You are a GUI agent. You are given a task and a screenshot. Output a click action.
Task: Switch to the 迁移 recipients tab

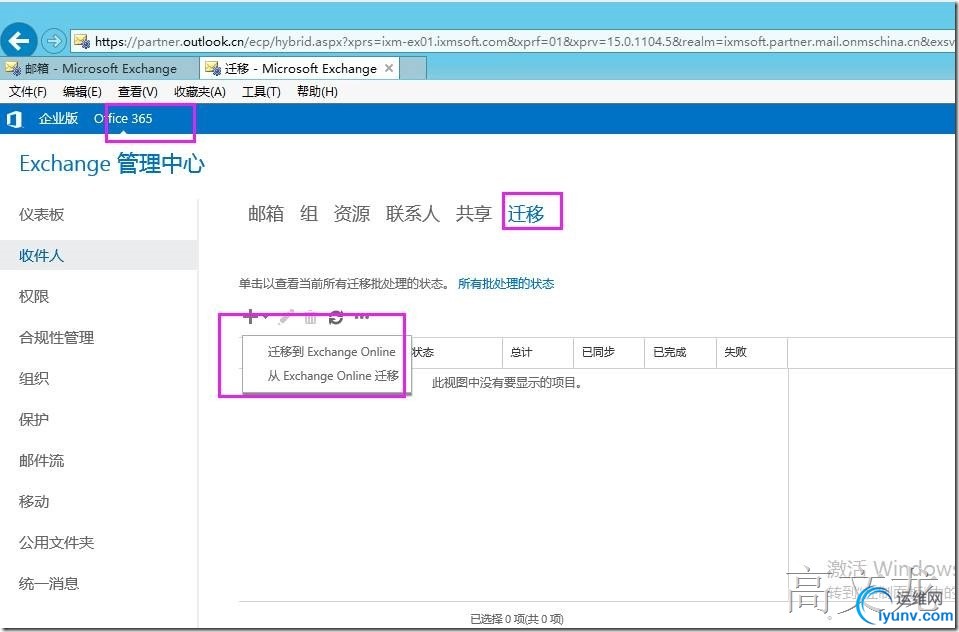point(525,214)
